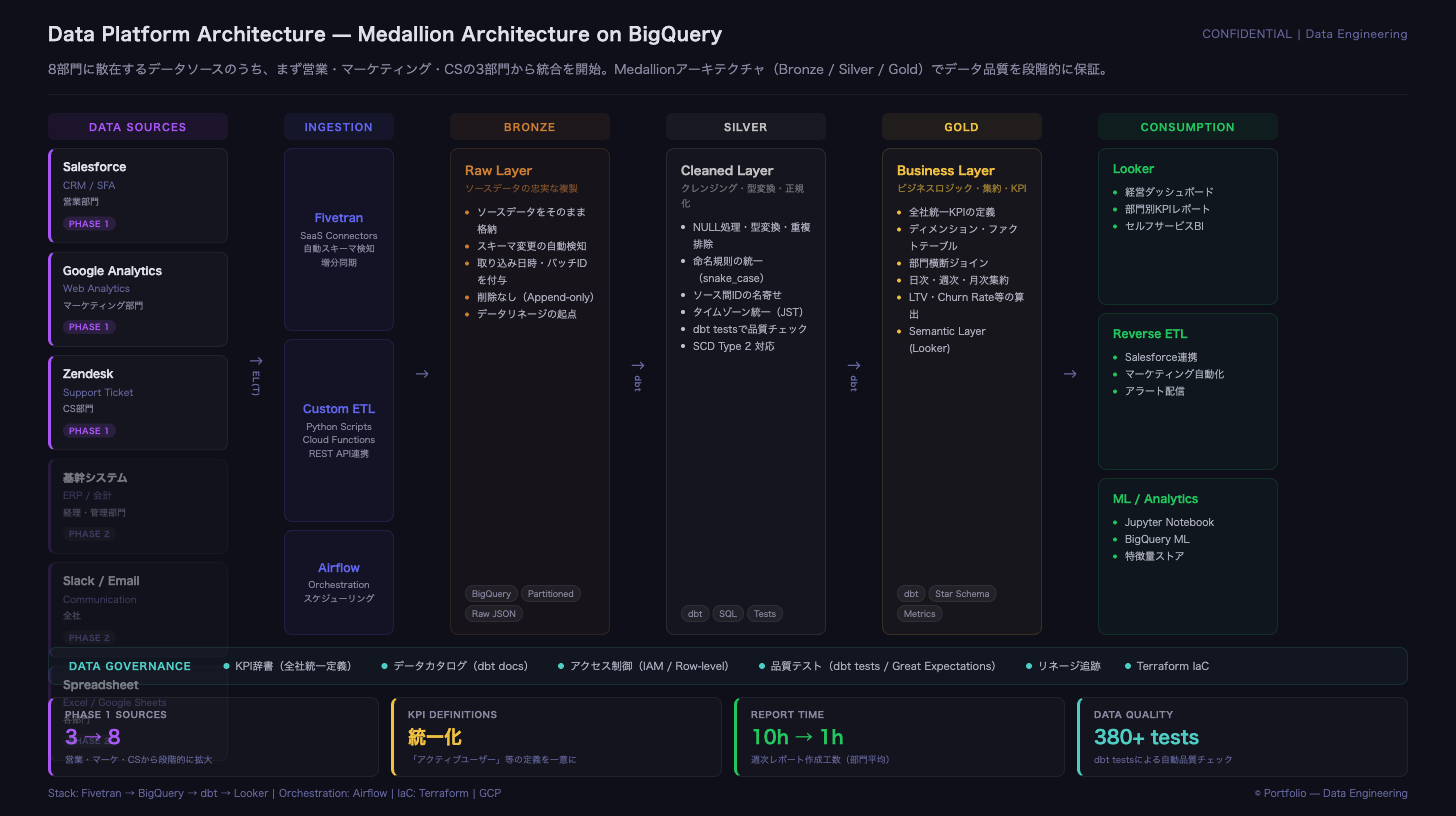This screenshot has height=816, width=1456.
Task: Open the Google Analytics source card
Action: coord(138,298)
